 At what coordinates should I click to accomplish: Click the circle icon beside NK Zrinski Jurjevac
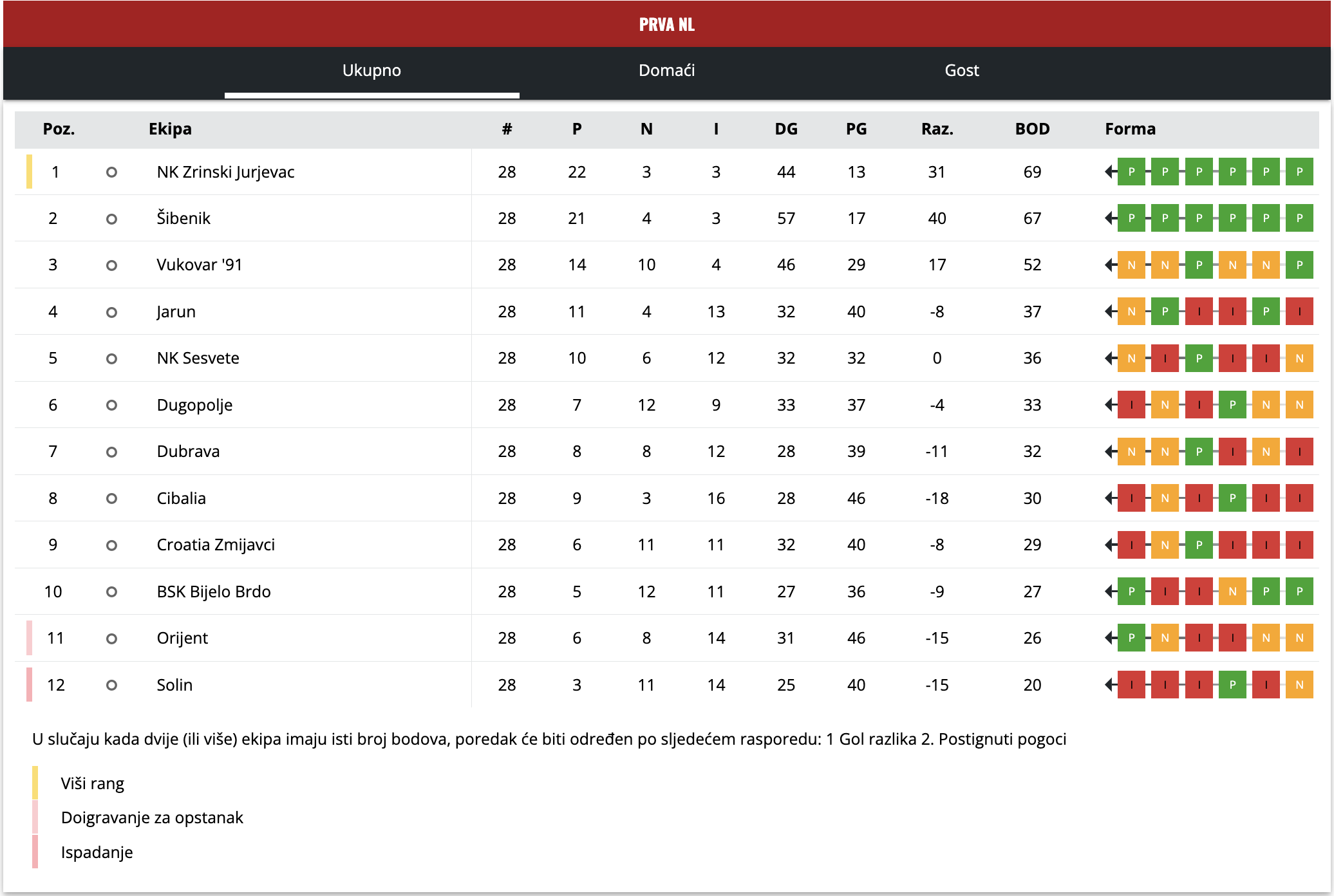111,173
